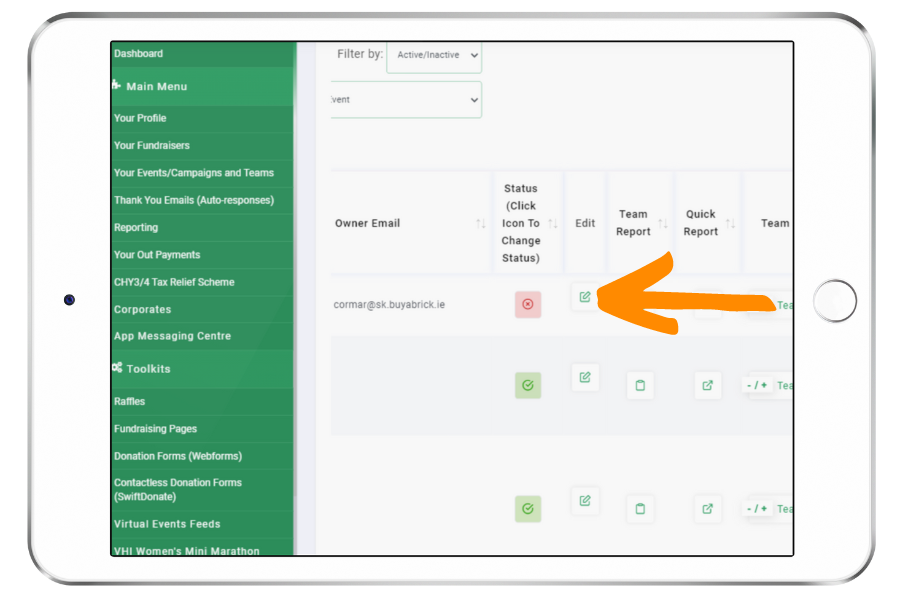The image size is (900, 600).
Task: Toggle the green active status icon in the bottom row
Action: pos(527,509)
